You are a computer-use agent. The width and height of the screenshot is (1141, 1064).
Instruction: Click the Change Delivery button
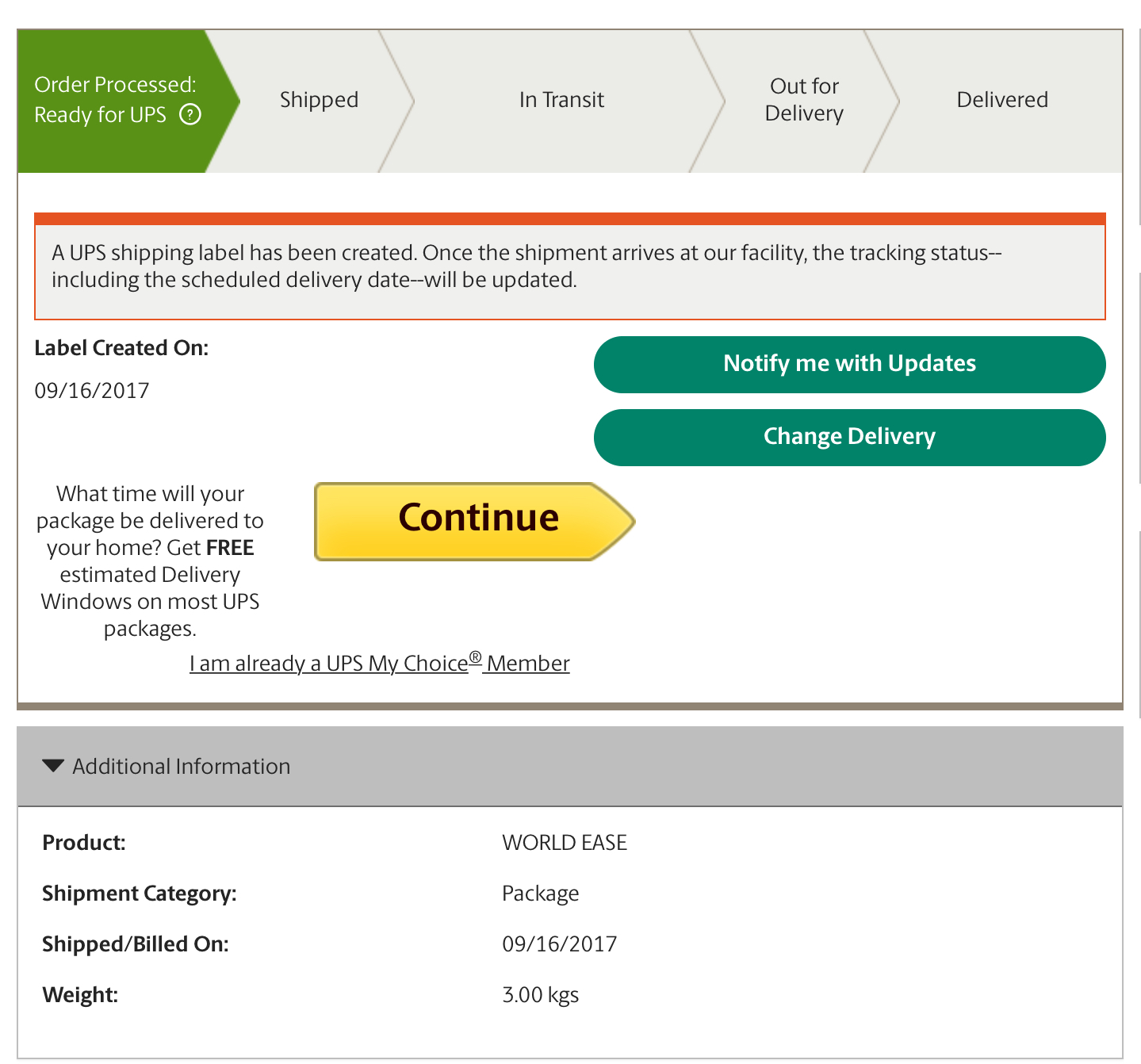point(849,437)
